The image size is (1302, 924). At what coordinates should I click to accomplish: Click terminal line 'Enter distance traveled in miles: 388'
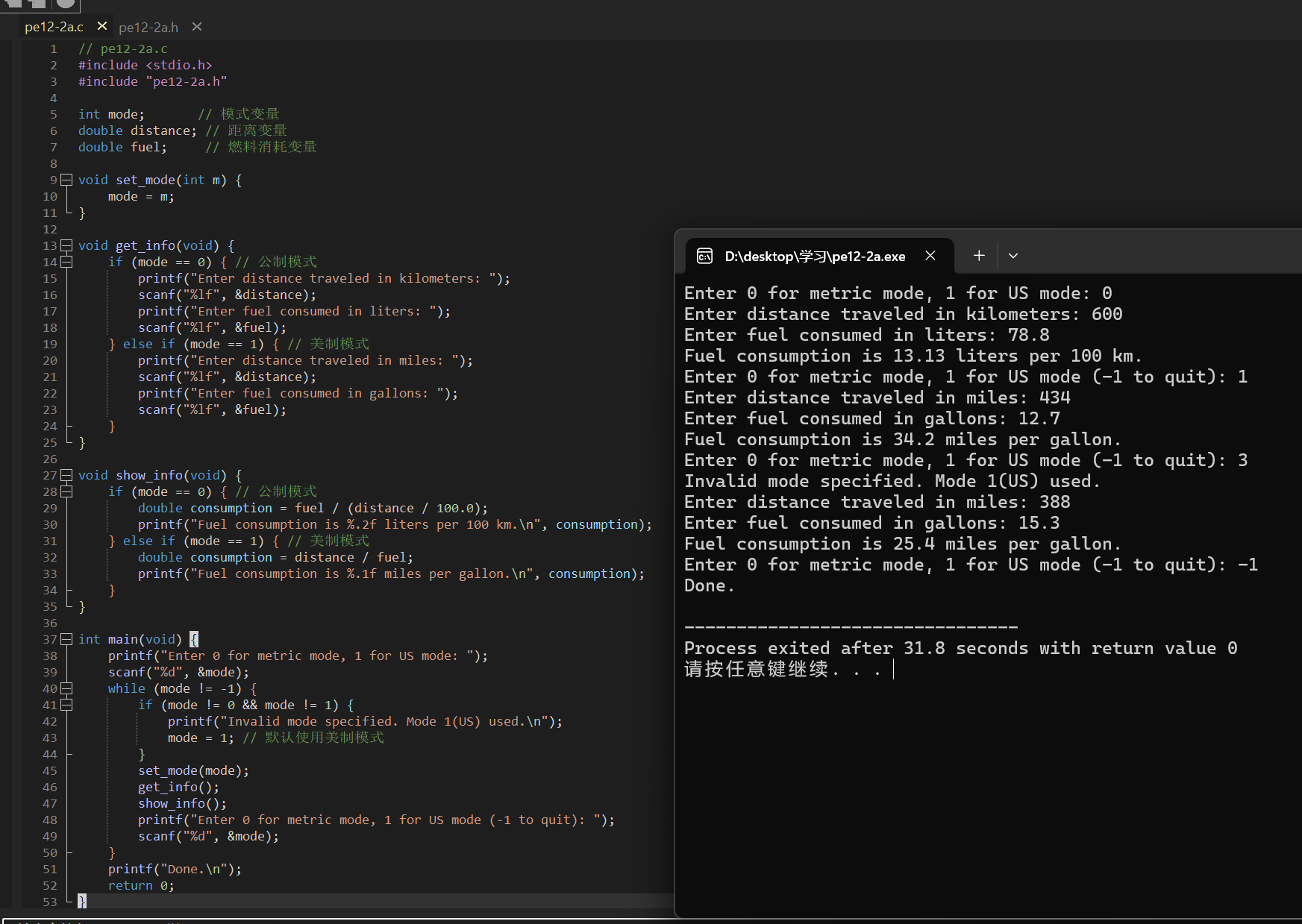(877, 502)
